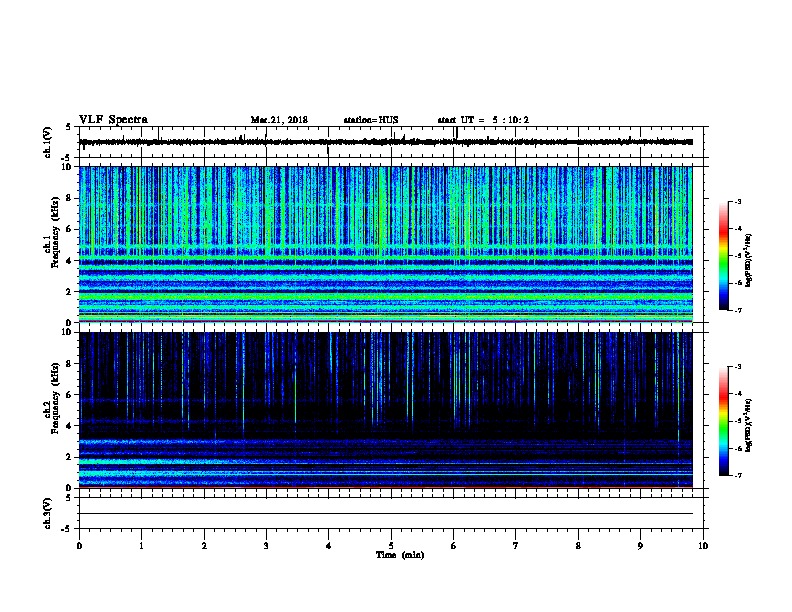
Task: Click the ch.1 colorbar log(PSD) label
Action: coord(748,260)
